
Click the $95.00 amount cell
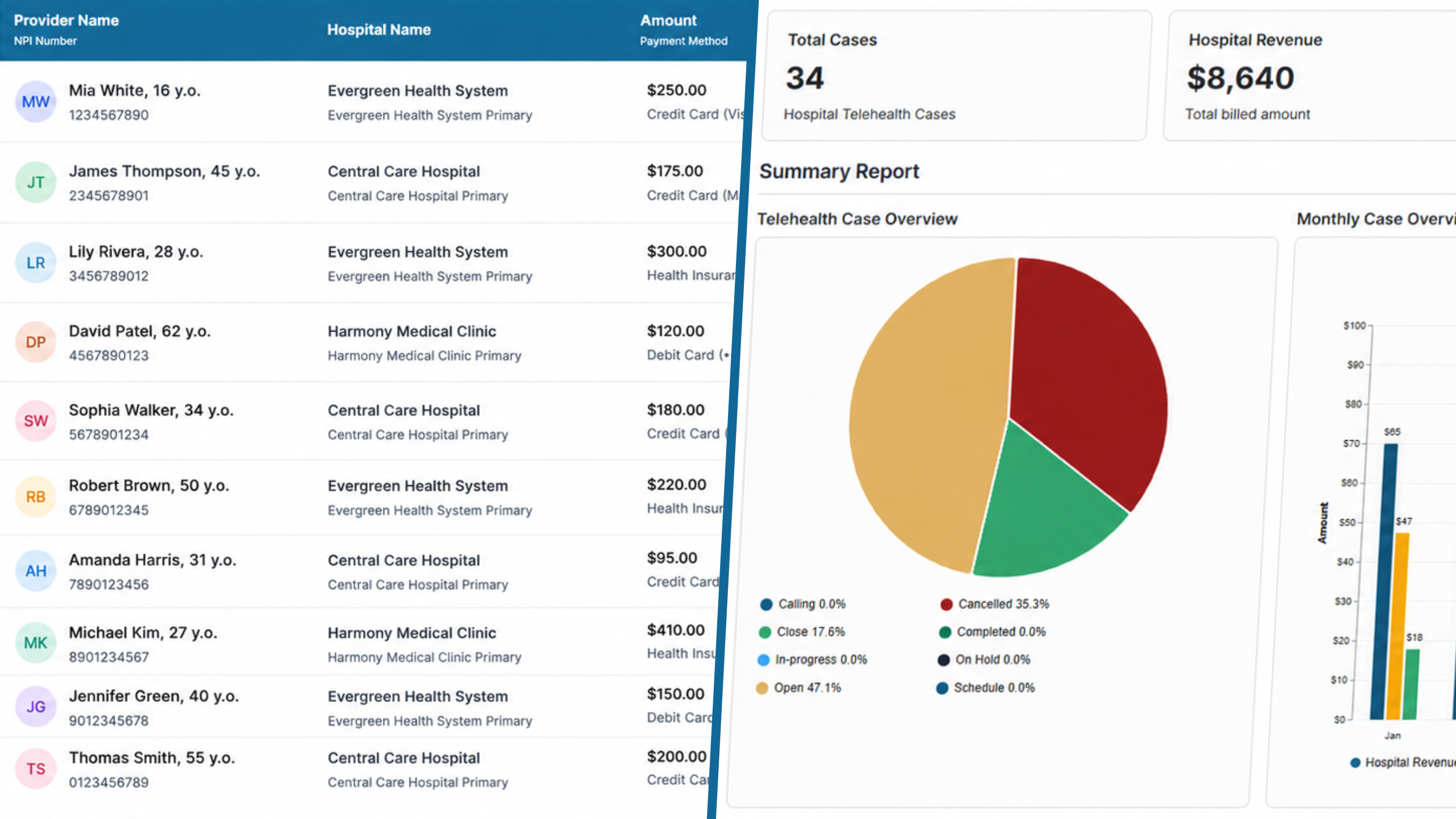point(672,557)
